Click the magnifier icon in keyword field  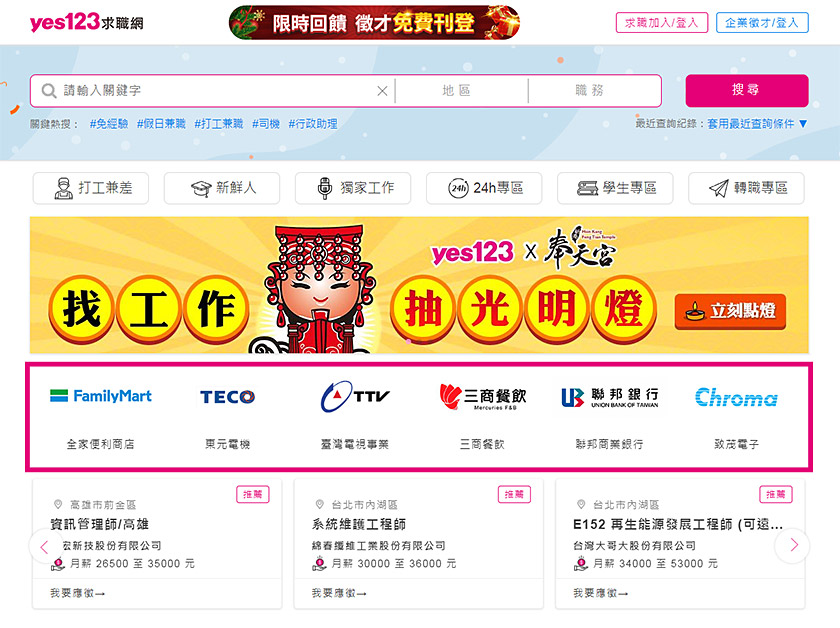pyautogui.click(x=49, y=91)
